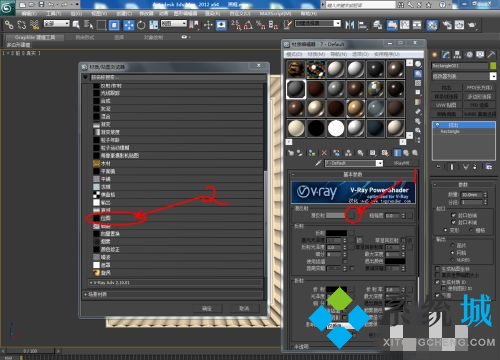Select the 栅格 grid radio button
500x360 pixels.
[x=471, y=230]
